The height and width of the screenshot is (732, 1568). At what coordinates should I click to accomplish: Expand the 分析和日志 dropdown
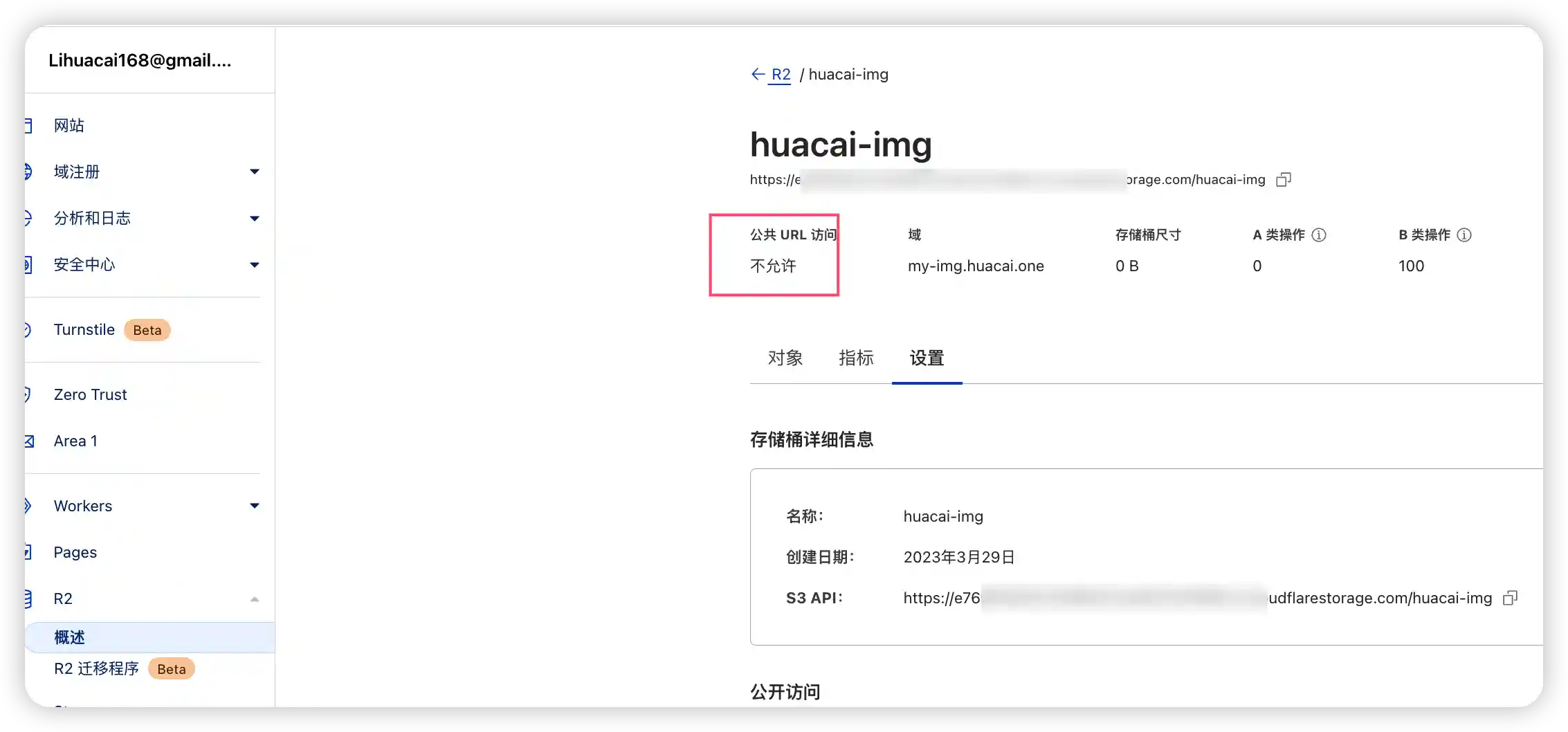point(255,218)
